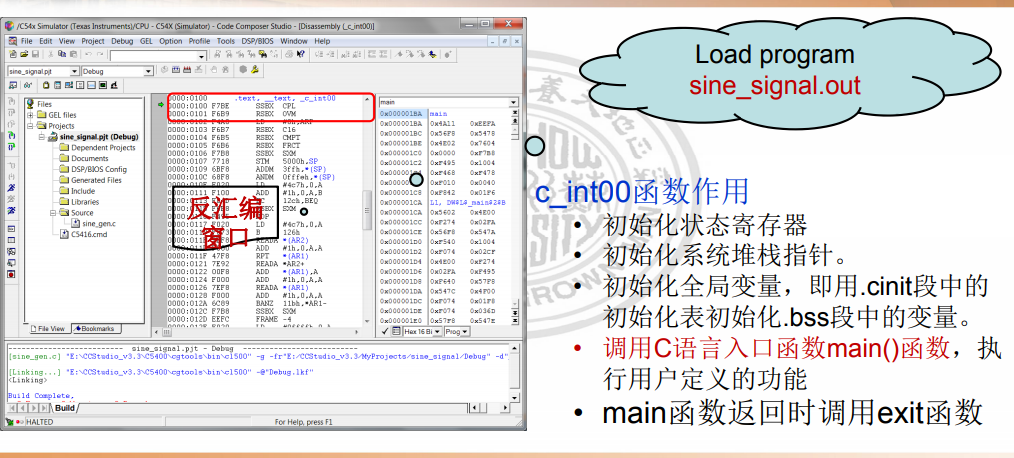Click the glasses Quick Watch icon
This screenshot has width=1014, height=458.
(x=28, y=85)
